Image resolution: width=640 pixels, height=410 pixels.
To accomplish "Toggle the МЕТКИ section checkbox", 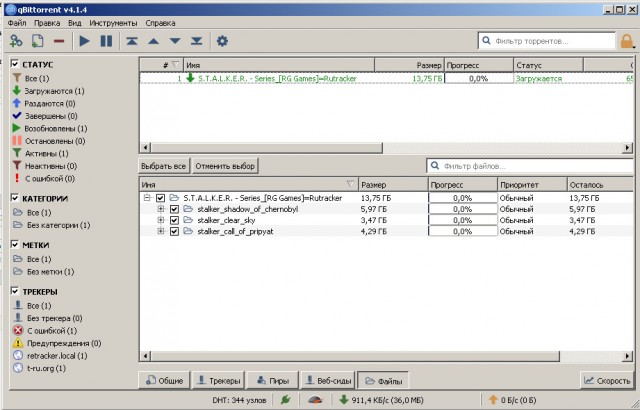I will (15, 245).
